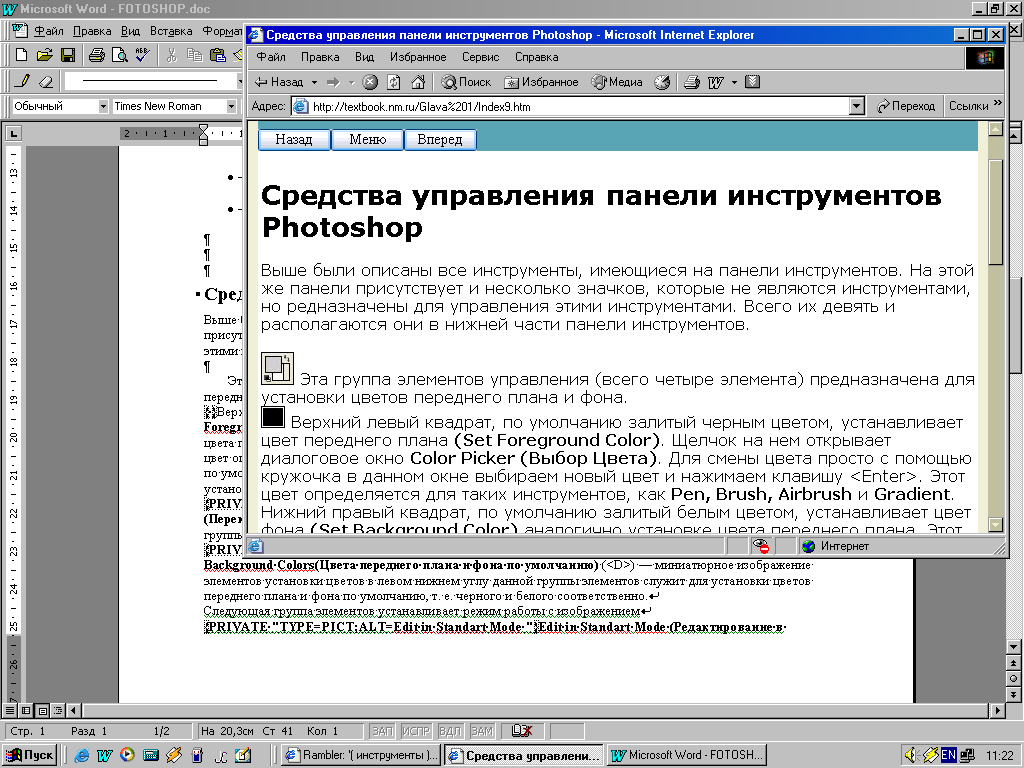Viewport: 1024px width, 768px height.
Task: Click Stop button in Internet Explorer
Action: point(370,82)
